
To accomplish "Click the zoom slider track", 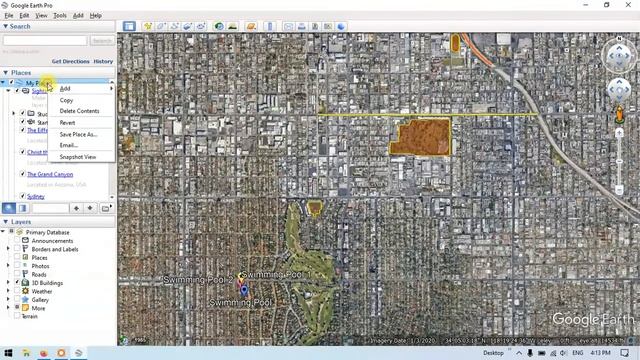I will click(619, 162).
